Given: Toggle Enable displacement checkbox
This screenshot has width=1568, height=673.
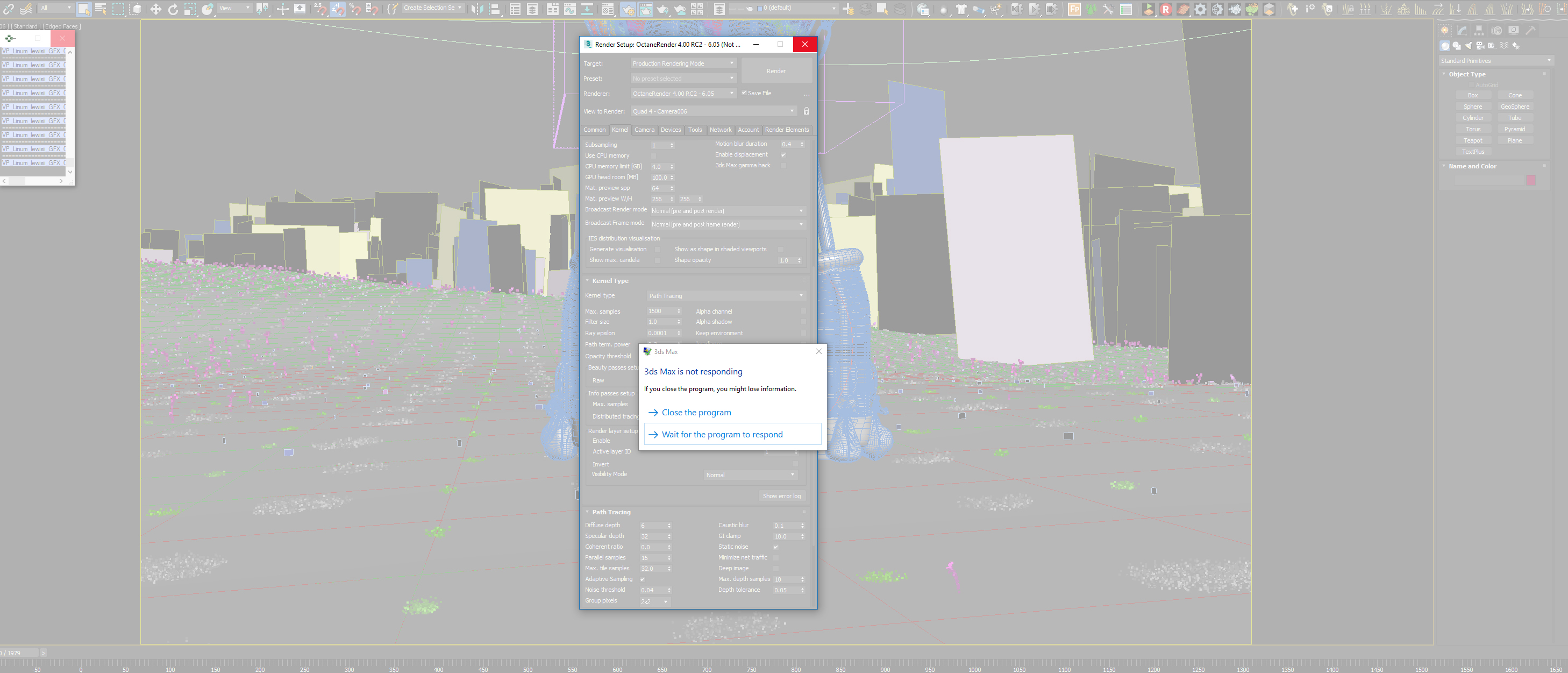Looking at the screenshot, I should click(x=783, y=155).
